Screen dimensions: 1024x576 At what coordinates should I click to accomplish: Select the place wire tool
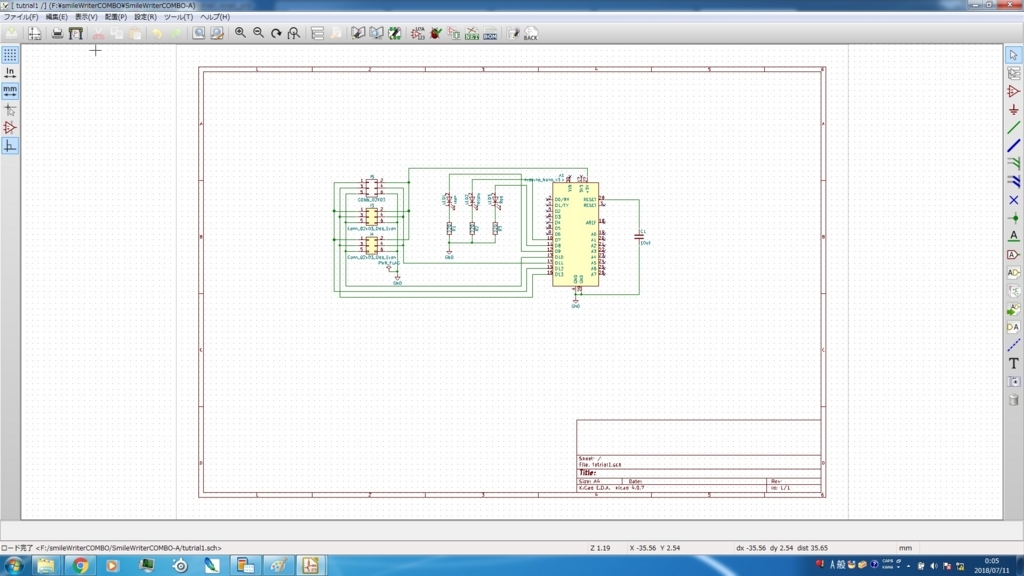tap(1014, 128)
